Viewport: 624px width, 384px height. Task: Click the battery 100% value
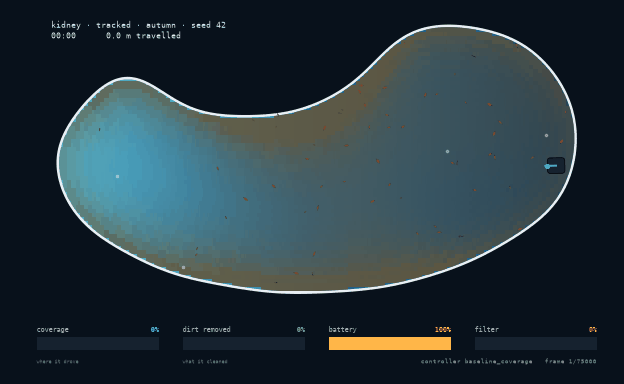coord(443,329)
